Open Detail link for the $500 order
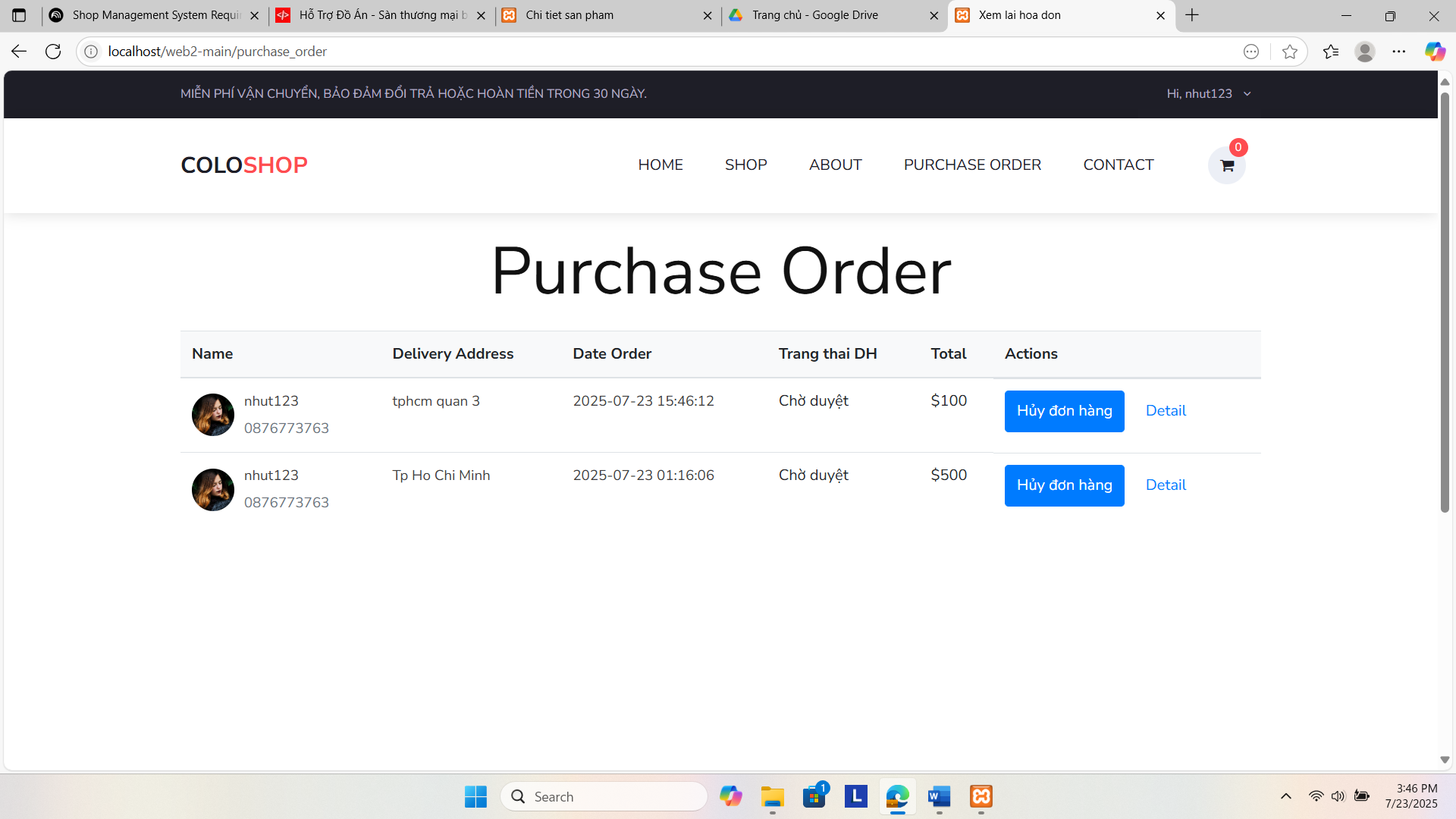This screenshot has height=819, width=1456. click(x=1166, y=485)
